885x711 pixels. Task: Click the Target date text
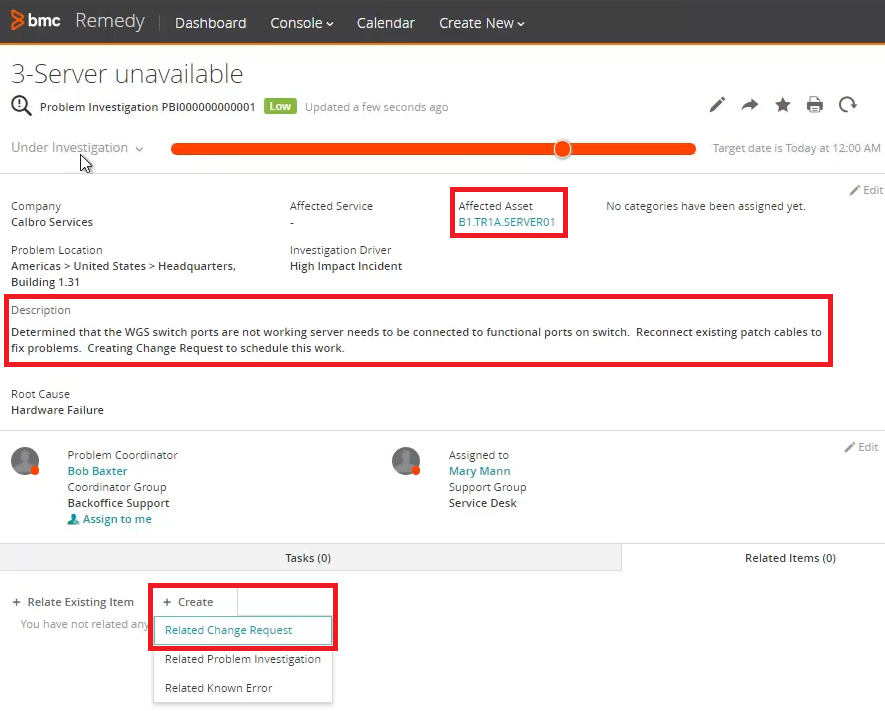point(796,148)
